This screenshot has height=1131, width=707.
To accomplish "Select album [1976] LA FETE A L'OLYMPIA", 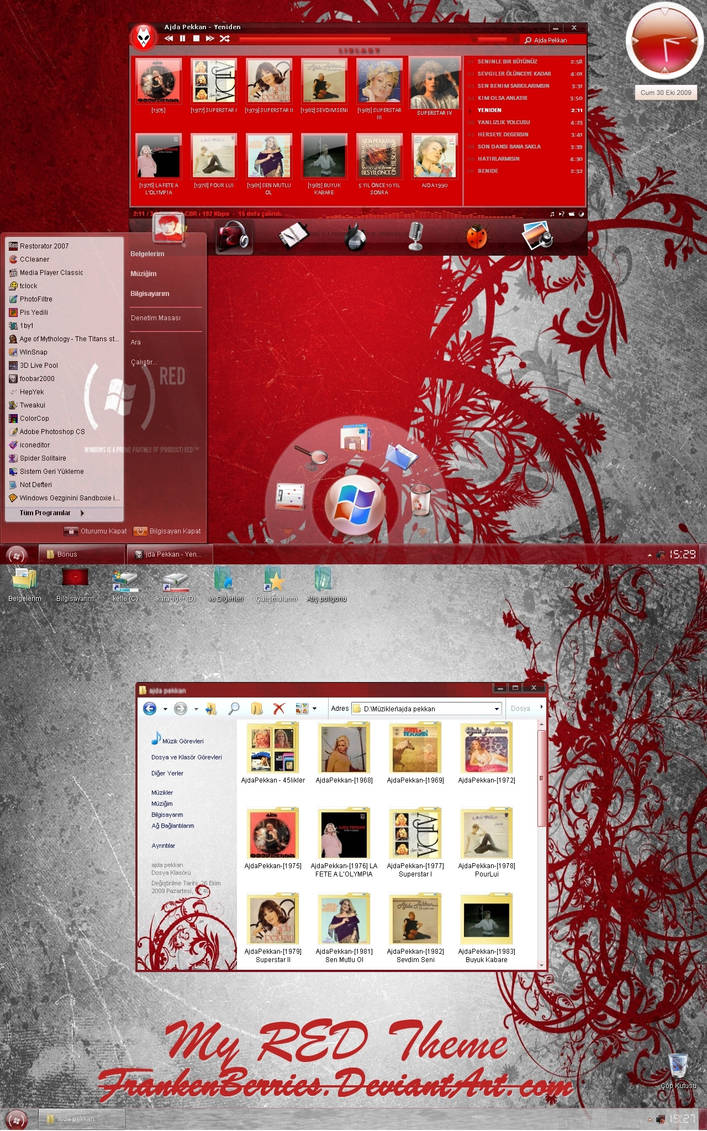I will [158, 165].
